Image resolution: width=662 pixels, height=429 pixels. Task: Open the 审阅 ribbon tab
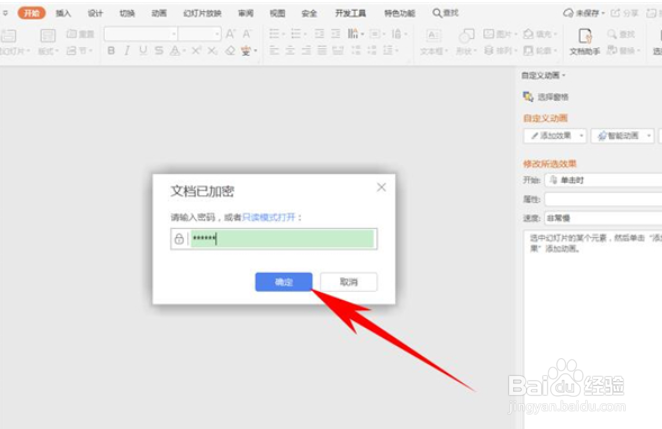(x=246, y=13)
